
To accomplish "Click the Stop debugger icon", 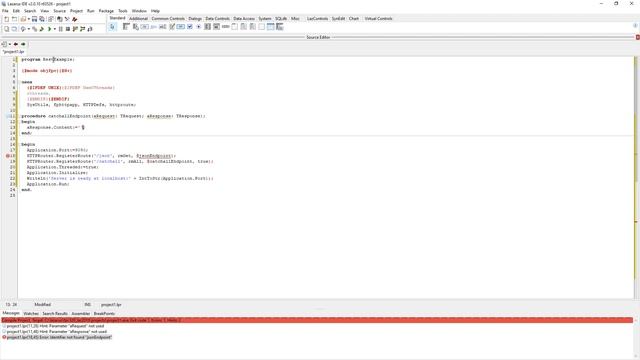I will [68, 29].
